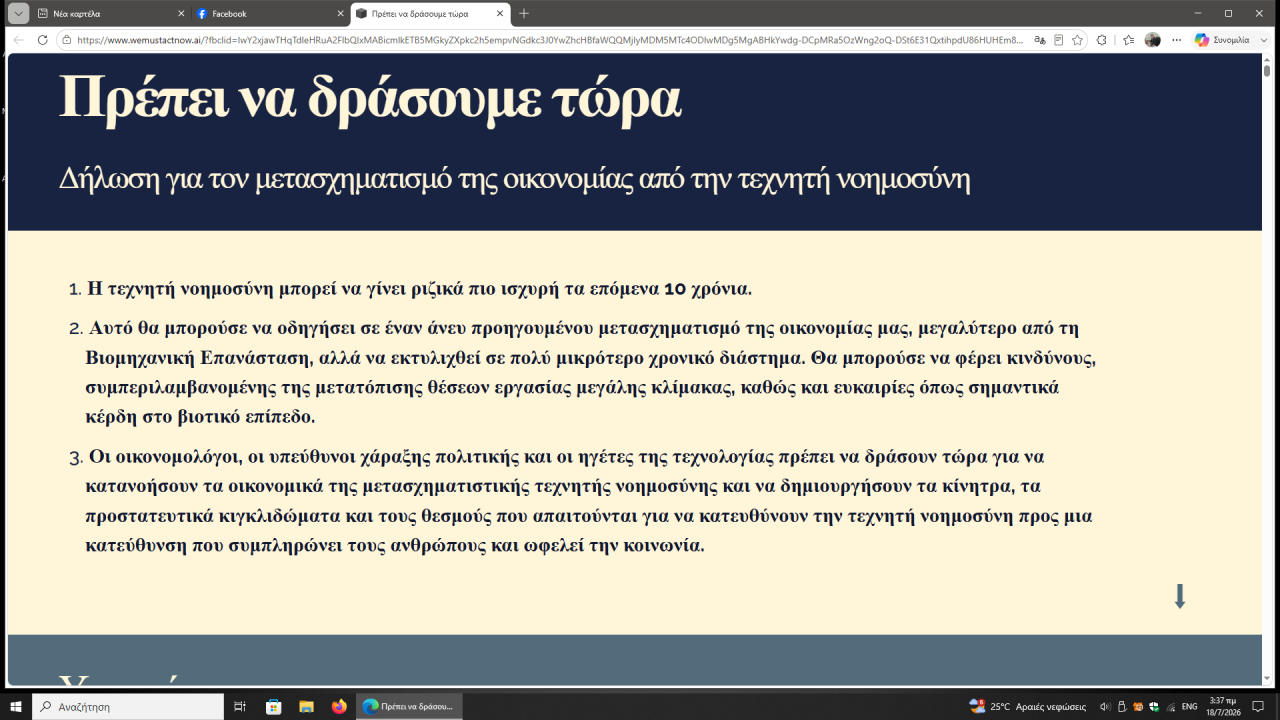Close the Πρέπει να δράσουμε τώρα tab
This screenshot has width=1280, height=720.
pyautogui.click(x=500, y=14)
